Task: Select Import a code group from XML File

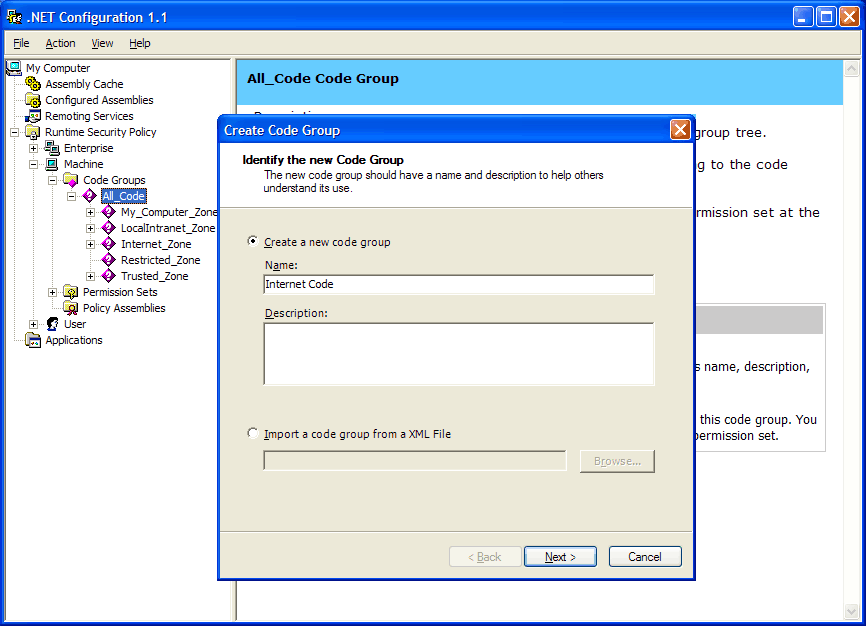Action: click(x=253, y=434)
